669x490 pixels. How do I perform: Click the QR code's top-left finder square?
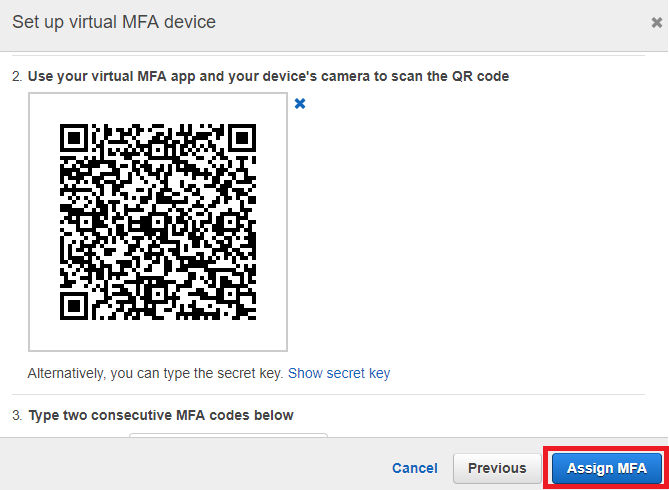(75, 139)
